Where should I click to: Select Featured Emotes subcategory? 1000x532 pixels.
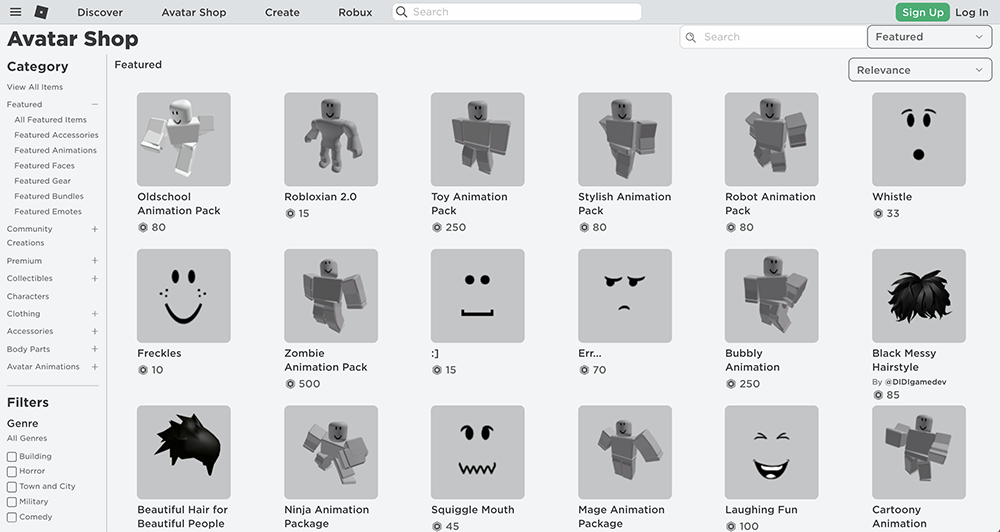click(x=48, y=212)
